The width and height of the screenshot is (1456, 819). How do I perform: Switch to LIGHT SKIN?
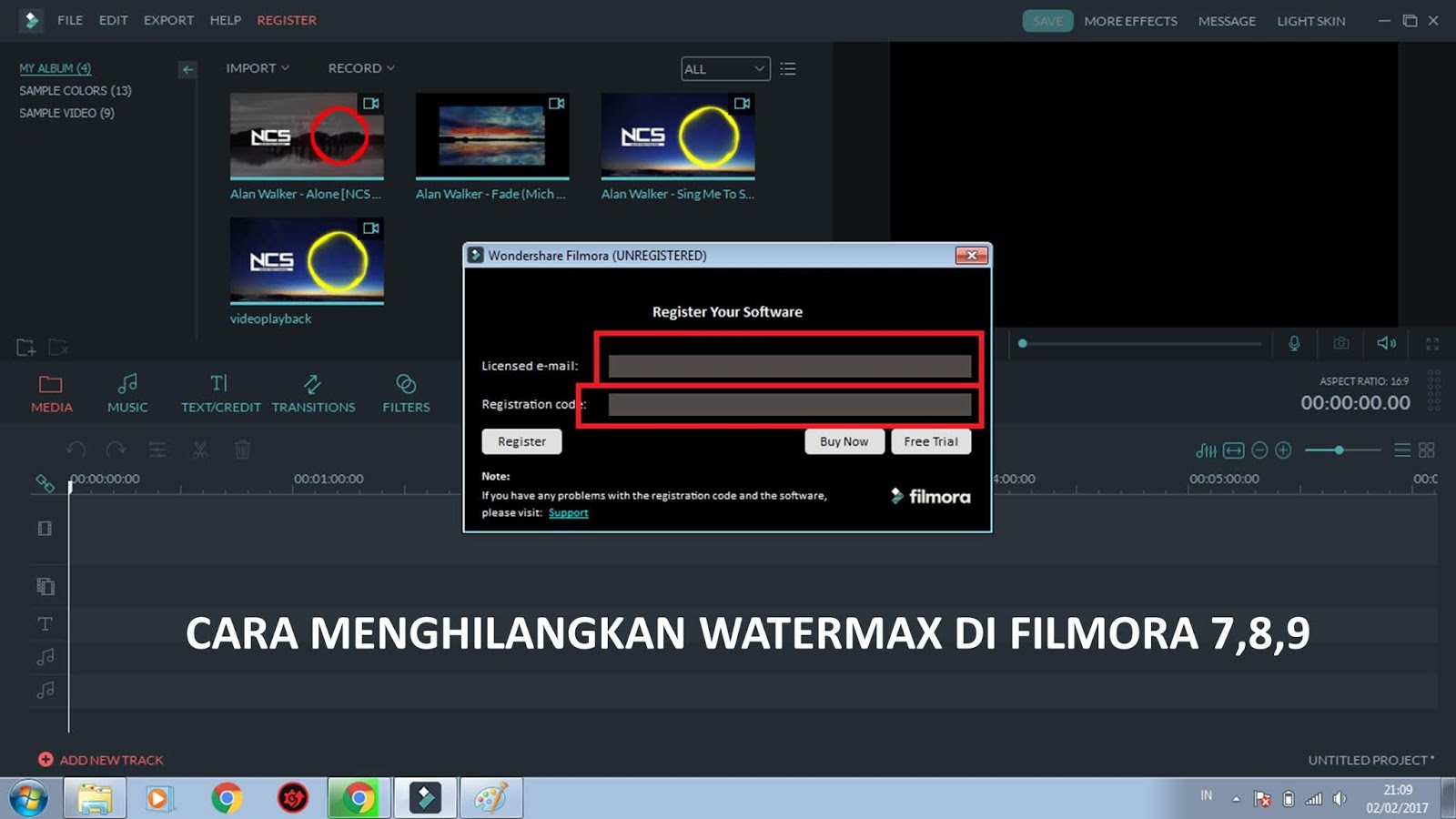[1310, 21]
